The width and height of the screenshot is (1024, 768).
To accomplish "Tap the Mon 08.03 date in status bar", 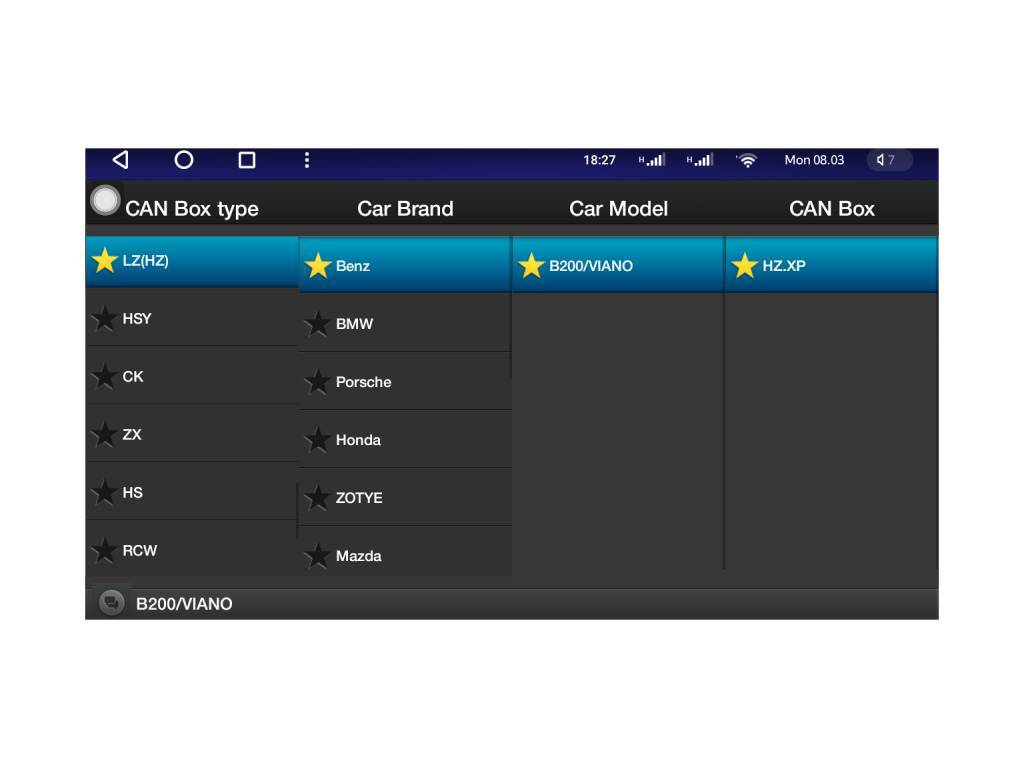I will [x=814, y=160].
